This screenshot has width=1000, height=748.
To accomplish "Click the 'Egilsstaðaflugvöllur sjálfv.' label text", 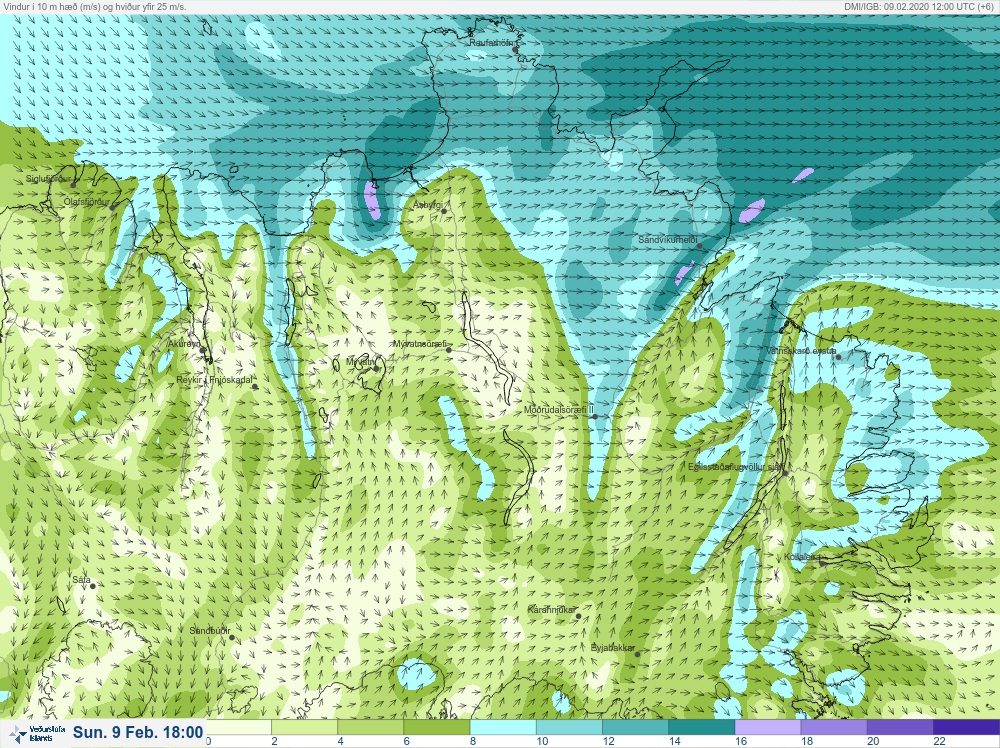I will [737, 467].
